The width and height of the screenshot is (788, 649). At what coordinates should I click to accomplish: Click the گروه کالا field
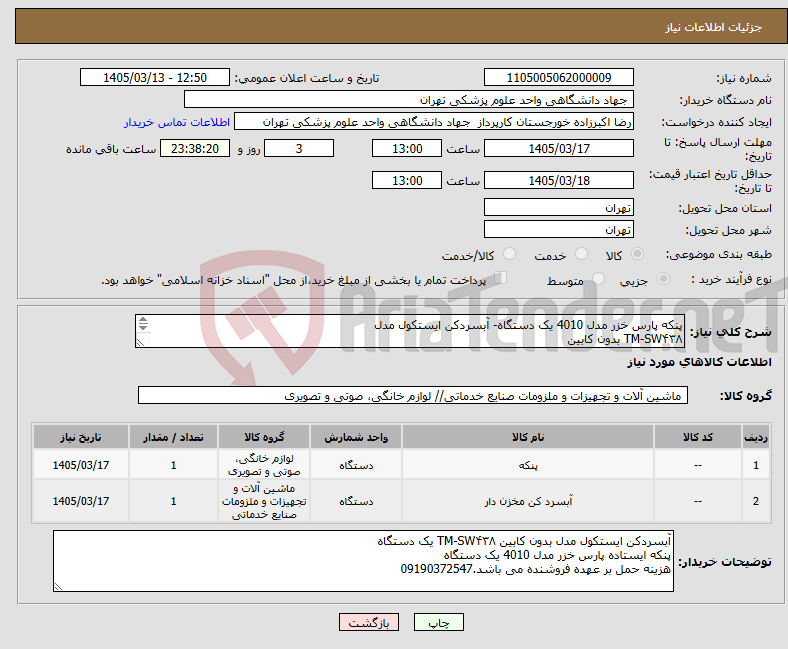[413, 395]
